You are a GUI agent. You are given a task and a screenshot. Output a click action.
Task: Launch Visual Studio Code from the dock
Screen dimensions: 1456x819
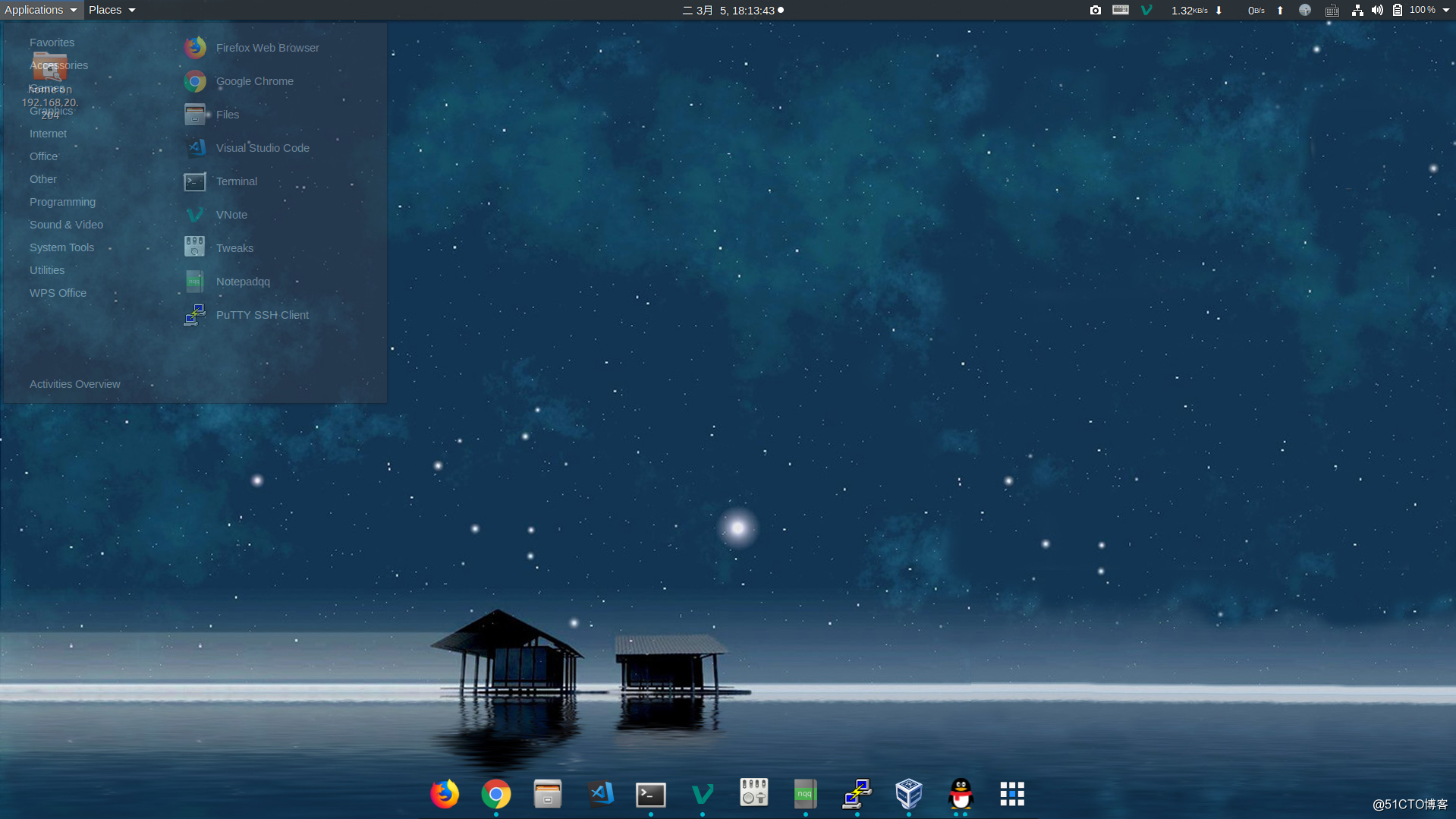599,794
